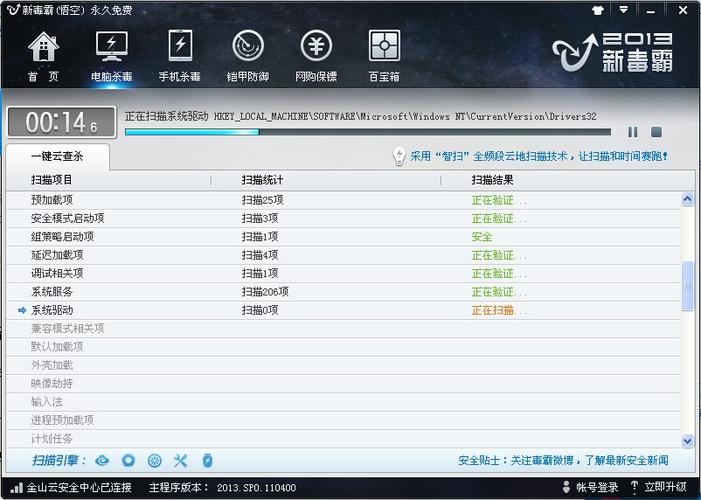Screen dimensions: 701x500
Task: Click the gear-shaped scan engine icon
Action: 154,460
